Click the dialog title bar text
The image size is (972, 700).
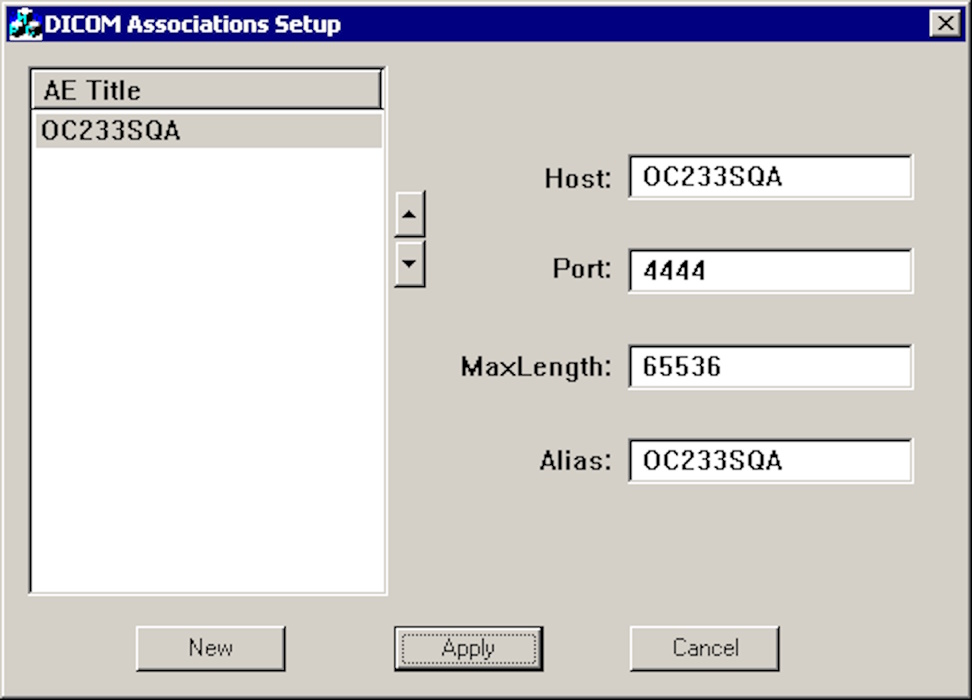192,24
